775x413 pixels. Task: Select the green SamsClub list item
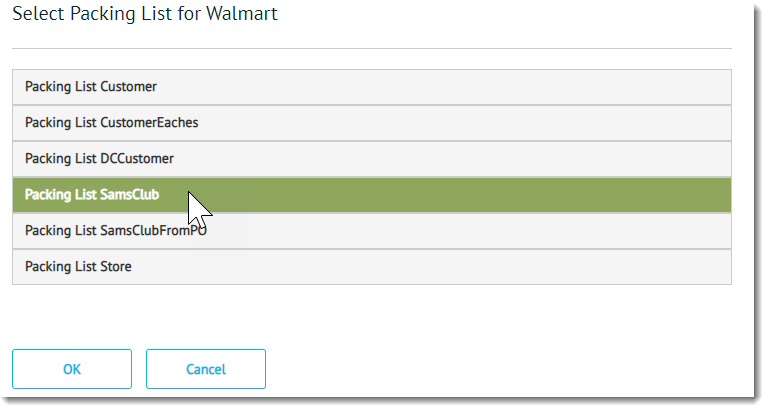[x=371, y=195]
